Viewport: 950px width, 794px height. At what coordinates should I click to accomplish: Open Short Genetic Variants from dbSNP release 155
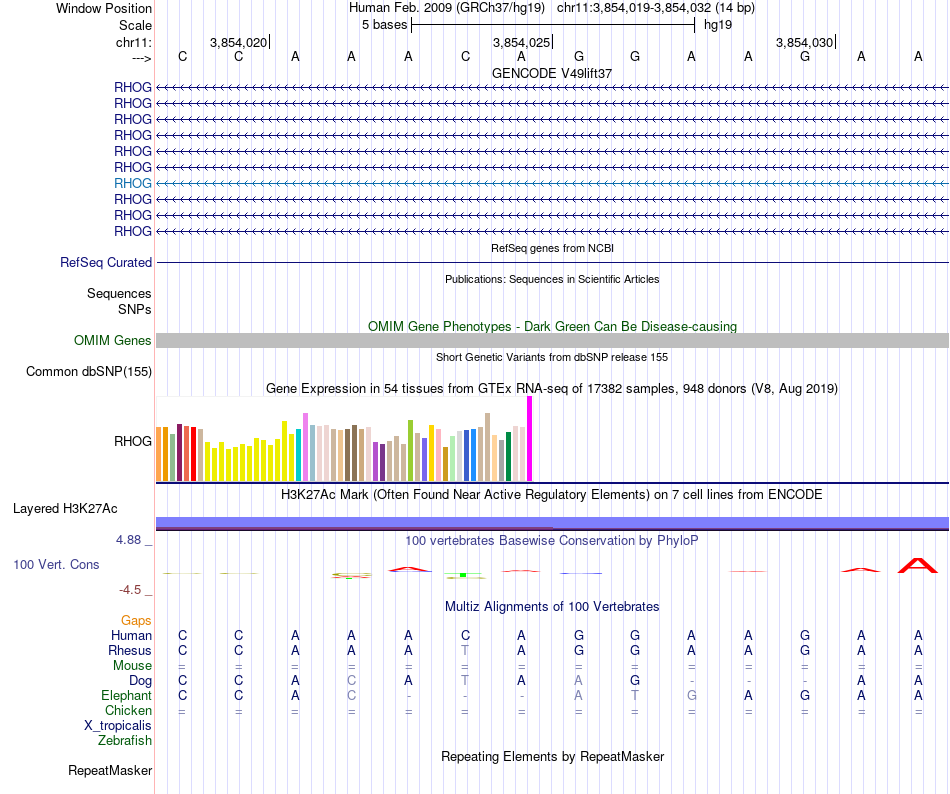click(x=552, y=357)
